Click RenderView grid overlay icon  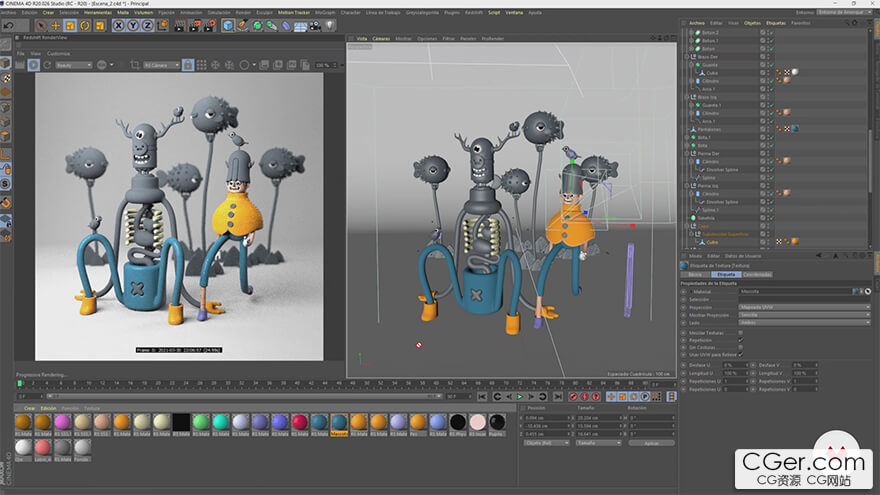click(201, 65)
